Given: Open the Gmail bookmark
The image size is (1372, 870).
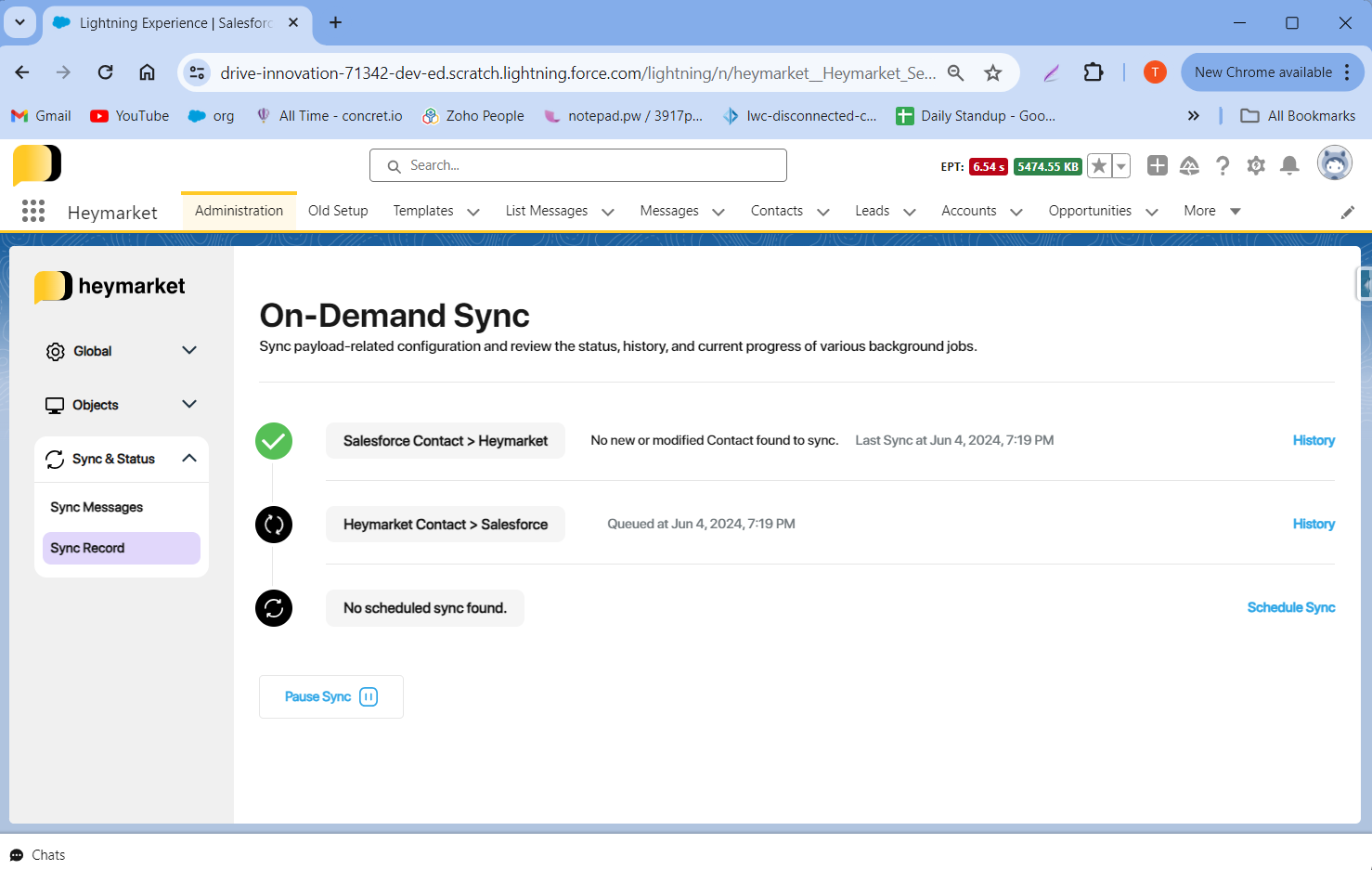Looking at the screenshot, I should coord(41,116).
